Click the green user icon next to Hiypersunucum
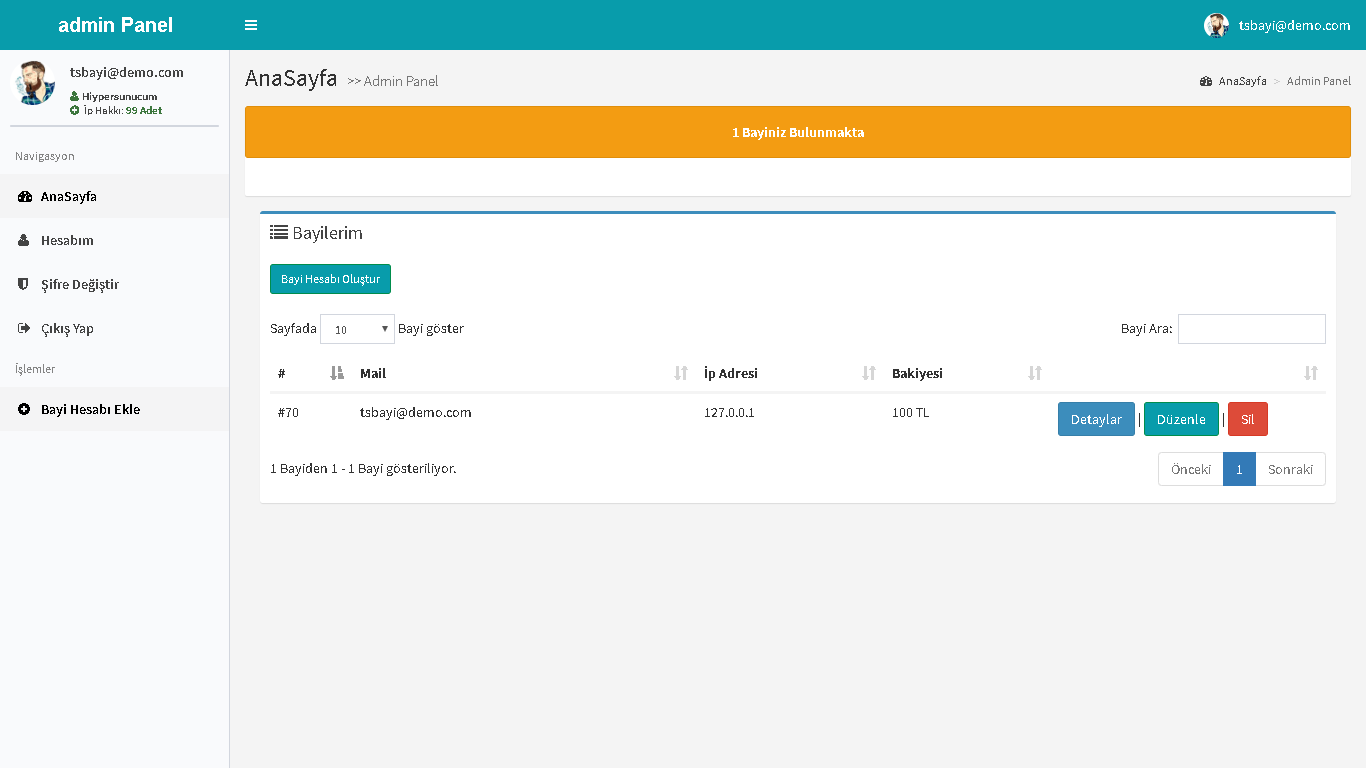Screen dimensions: 1366x768 [74, 97]
